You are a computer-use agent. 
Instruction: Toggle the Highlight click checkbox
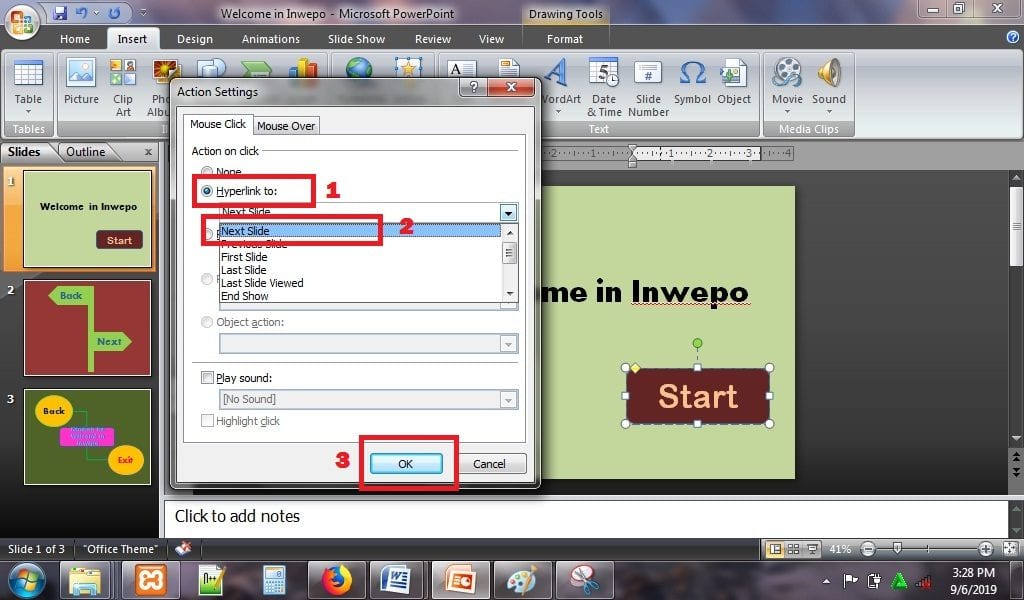(x=208, y=420)
